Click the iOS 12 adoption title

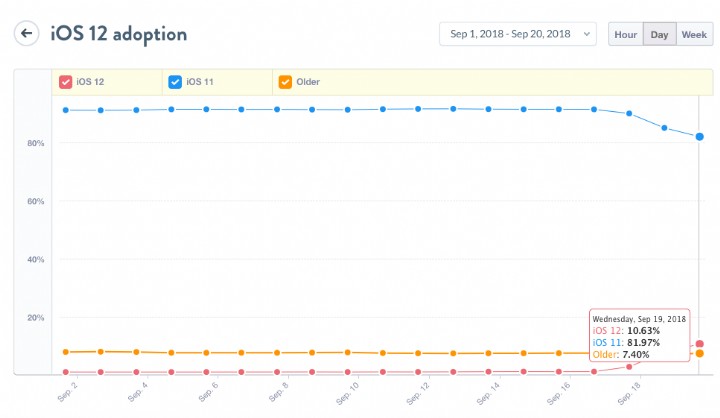tap(118, 33)
